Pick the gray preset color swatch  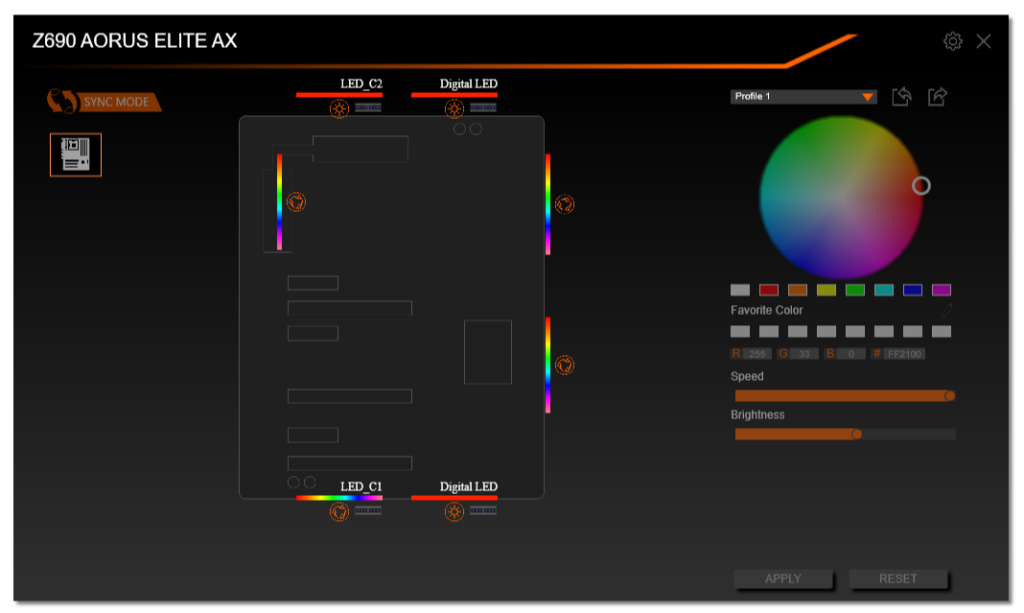[x=740, y=290]
